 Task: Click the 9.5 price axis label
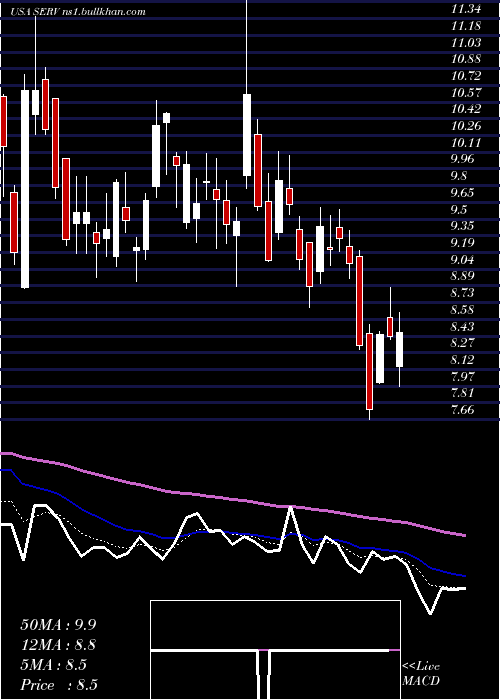coord(459,209)
